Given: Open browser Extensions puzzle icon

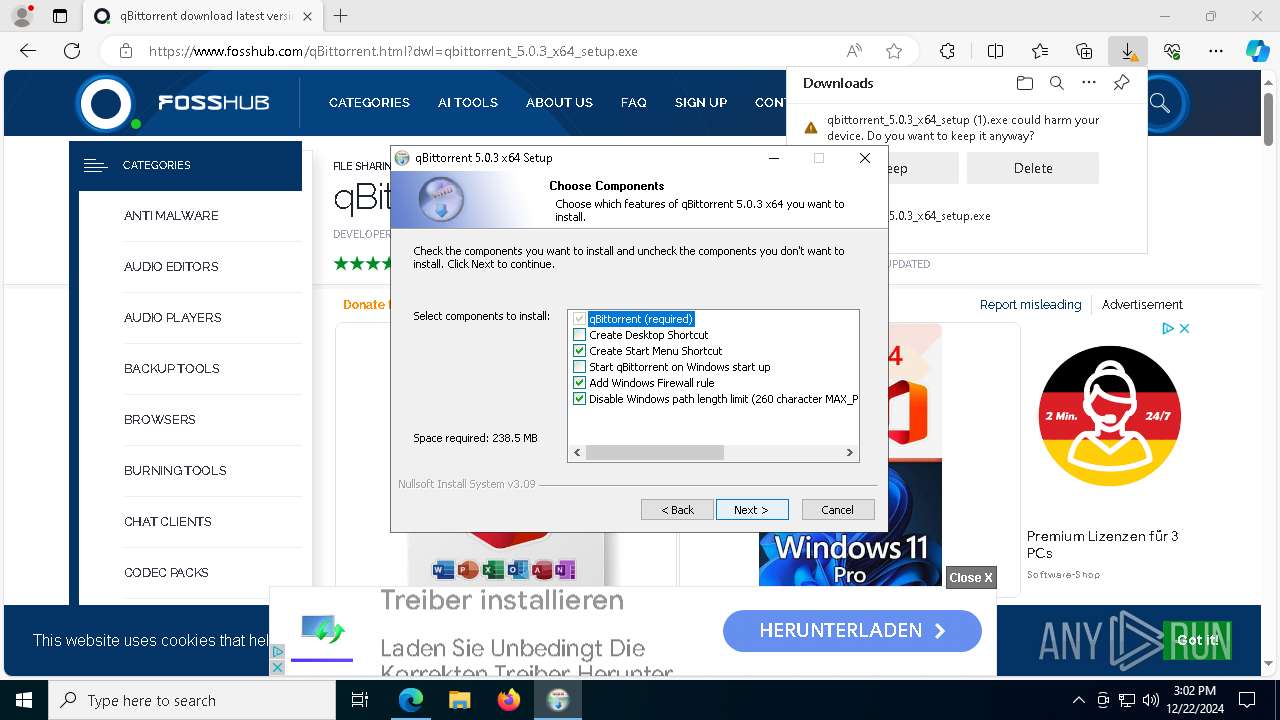Looking at the screenshot, I should pos(947,51).
